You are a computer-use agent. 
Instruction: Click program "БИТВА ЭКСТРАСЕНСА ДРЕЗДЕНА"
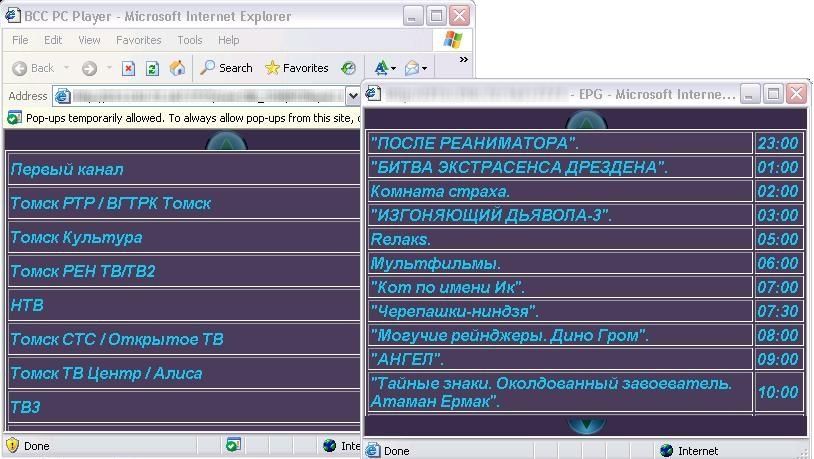560,167
